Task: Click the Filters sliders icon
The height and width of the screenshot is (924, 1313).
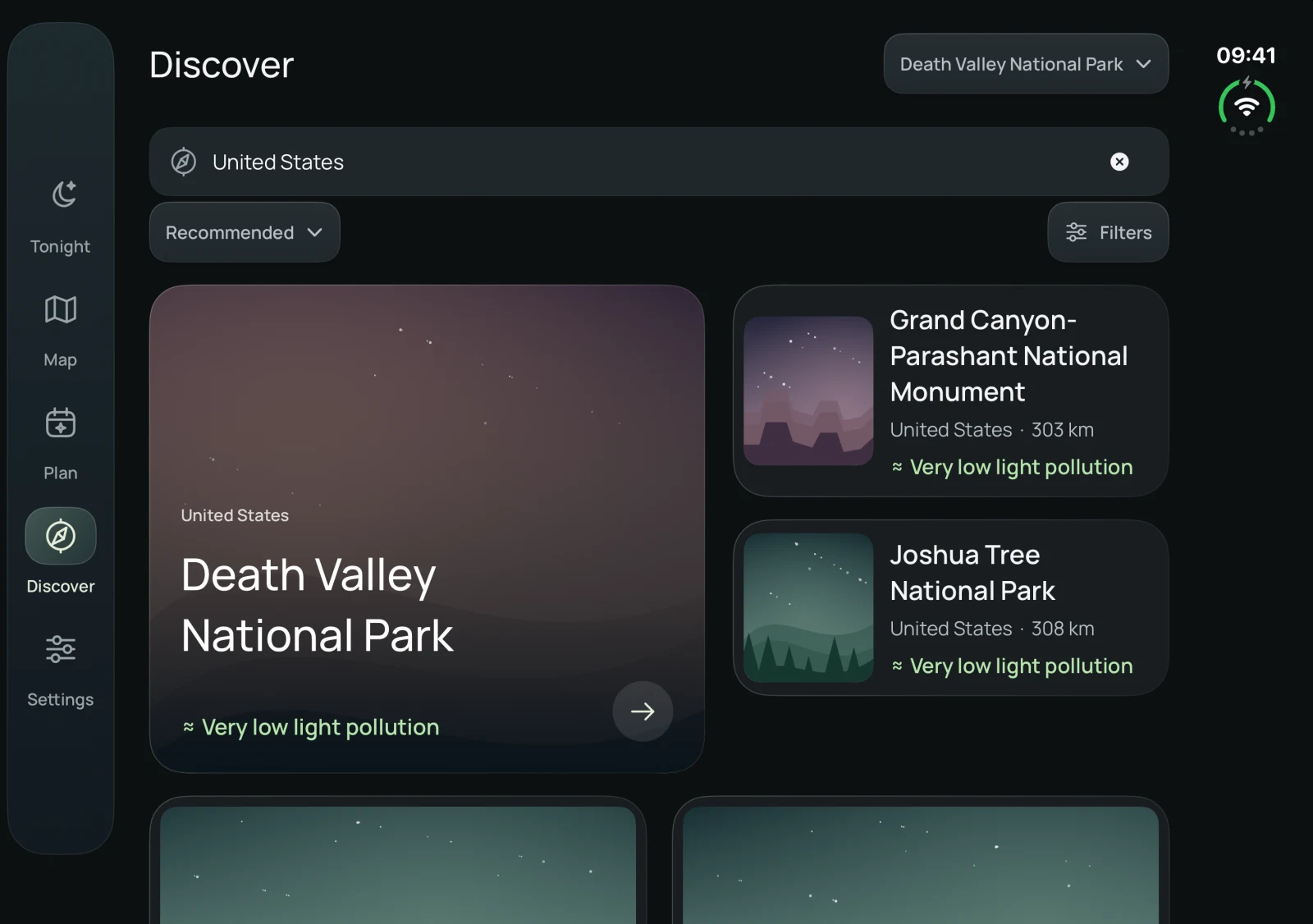Action: 1076,232
